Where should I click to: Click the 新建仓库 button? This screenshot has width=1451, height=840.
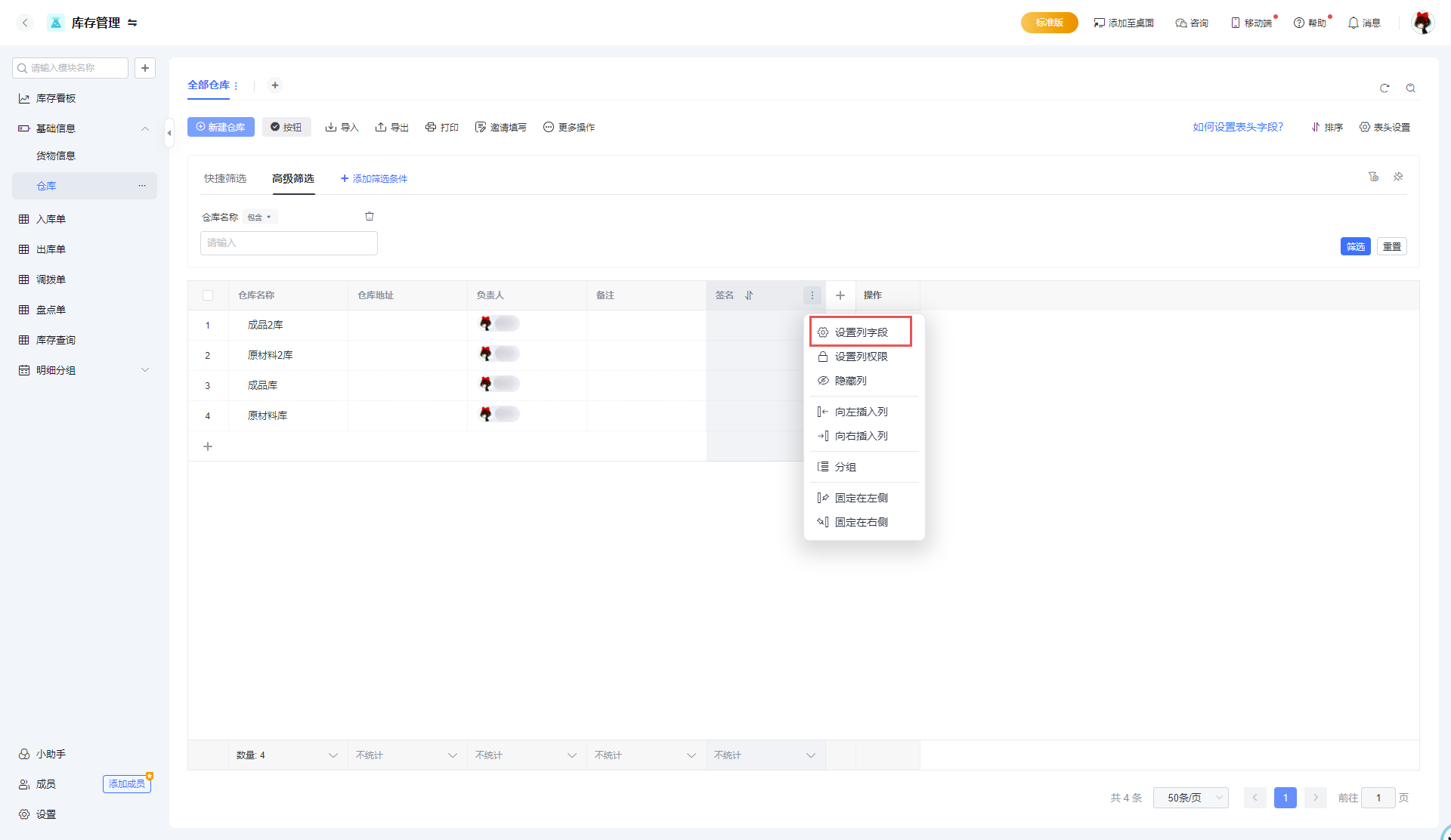[x=221, y=127]
